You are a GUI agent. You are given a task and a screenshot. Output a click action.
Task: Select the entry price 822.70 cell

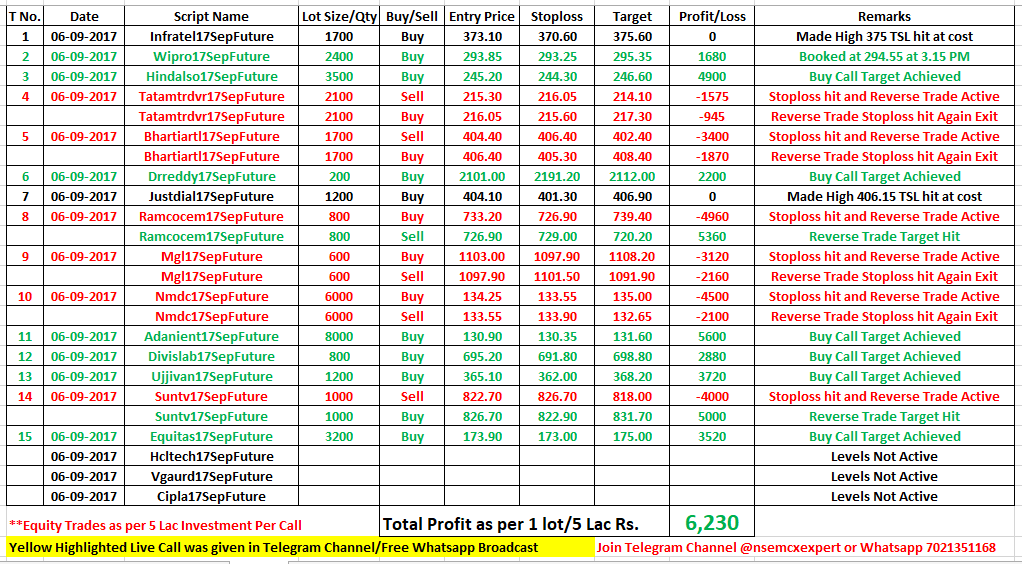click(x=482, y=396)
